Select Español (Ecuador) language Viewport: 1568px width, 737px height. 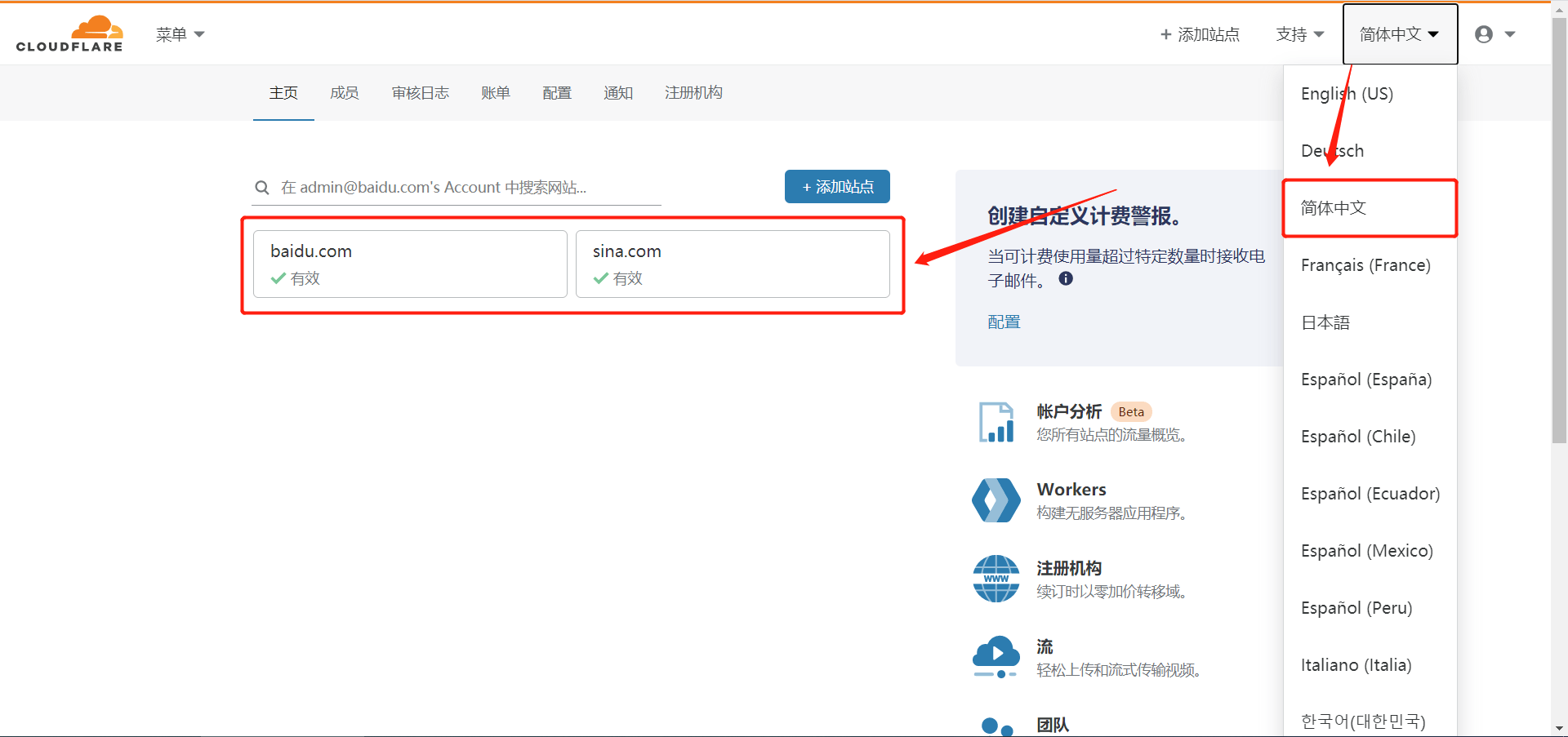pos(1370,494)
